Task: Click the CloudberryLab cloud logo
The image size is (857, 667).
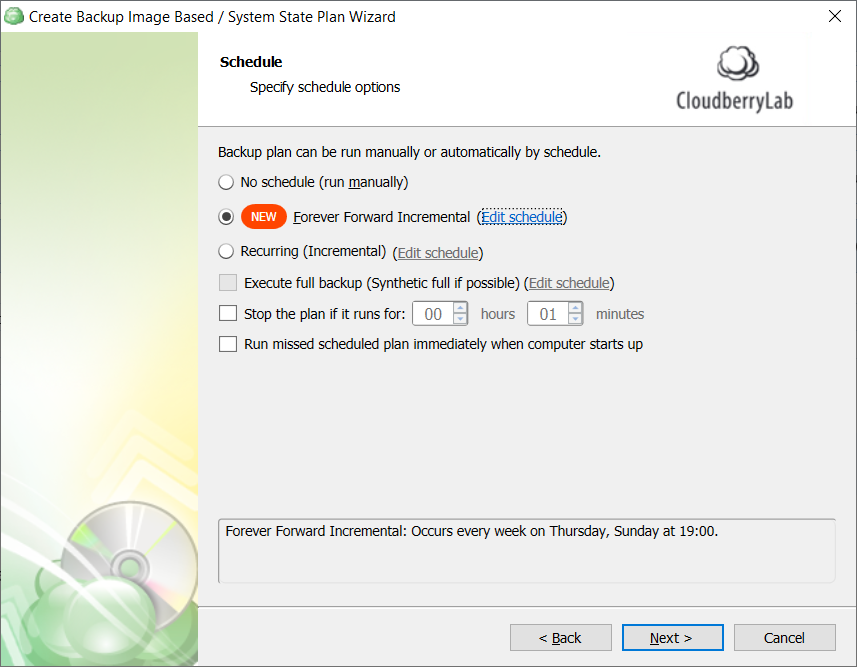Action: coord(737,63)
